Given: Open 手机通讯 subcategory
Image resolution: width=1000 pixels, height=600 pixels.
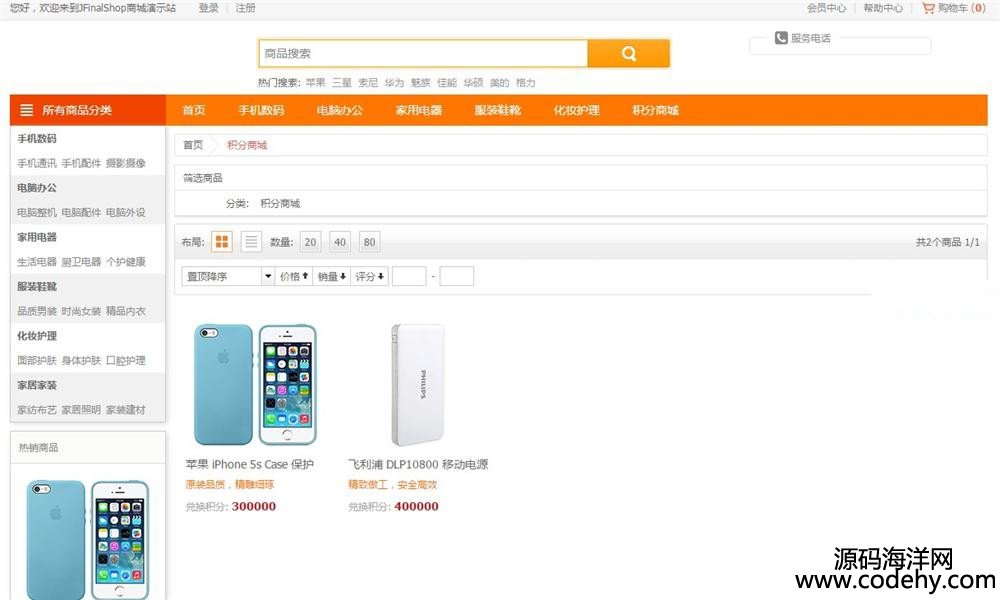Looking at the screenshot, I should point(37,163).
